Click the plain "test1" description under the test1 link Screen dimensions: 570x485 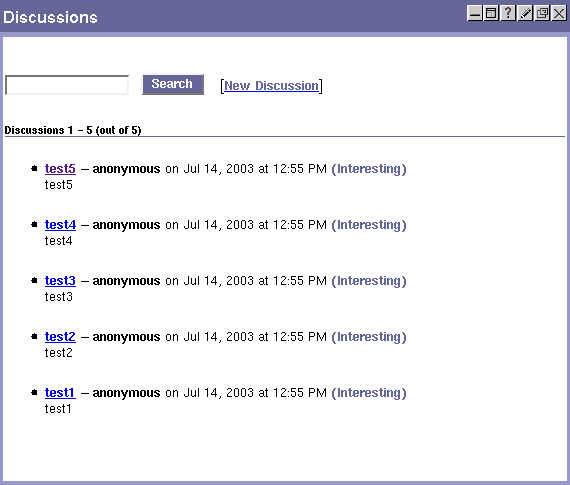pos(58,409)
